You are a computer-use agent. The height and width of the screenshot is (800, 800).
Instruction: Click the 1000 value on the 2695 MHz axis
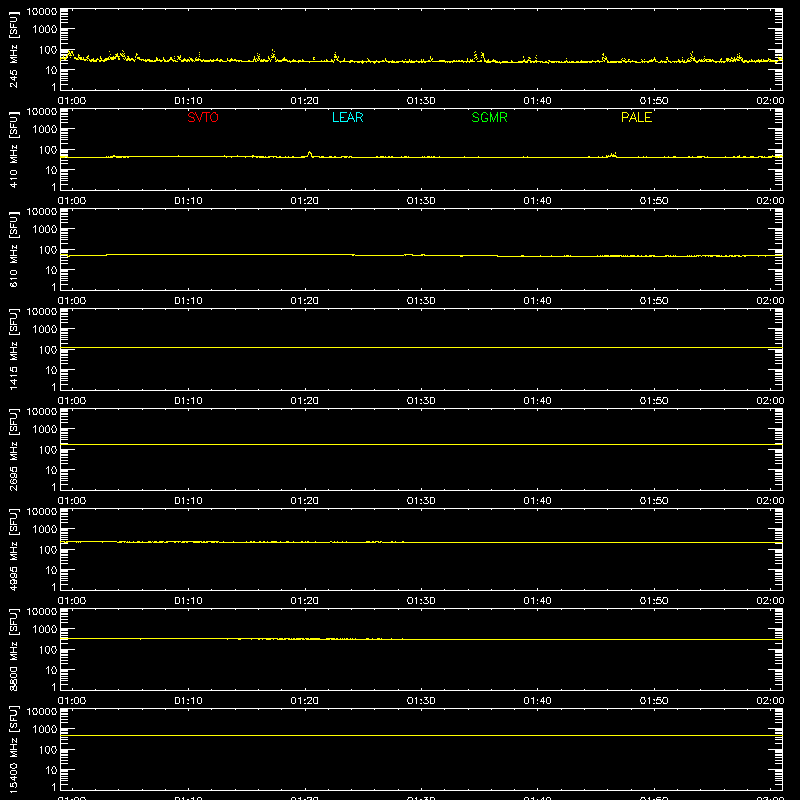click(45, 430)
